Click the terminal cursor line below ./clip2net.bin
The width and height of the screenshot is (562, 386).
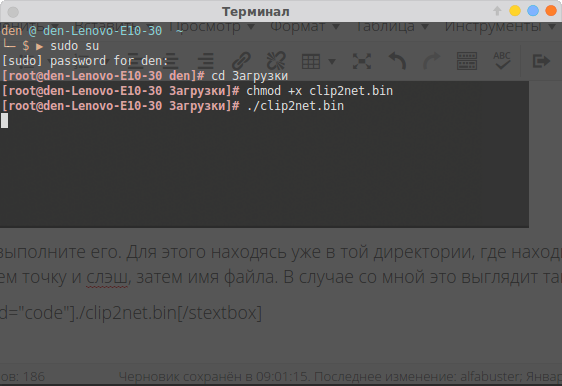4,120
